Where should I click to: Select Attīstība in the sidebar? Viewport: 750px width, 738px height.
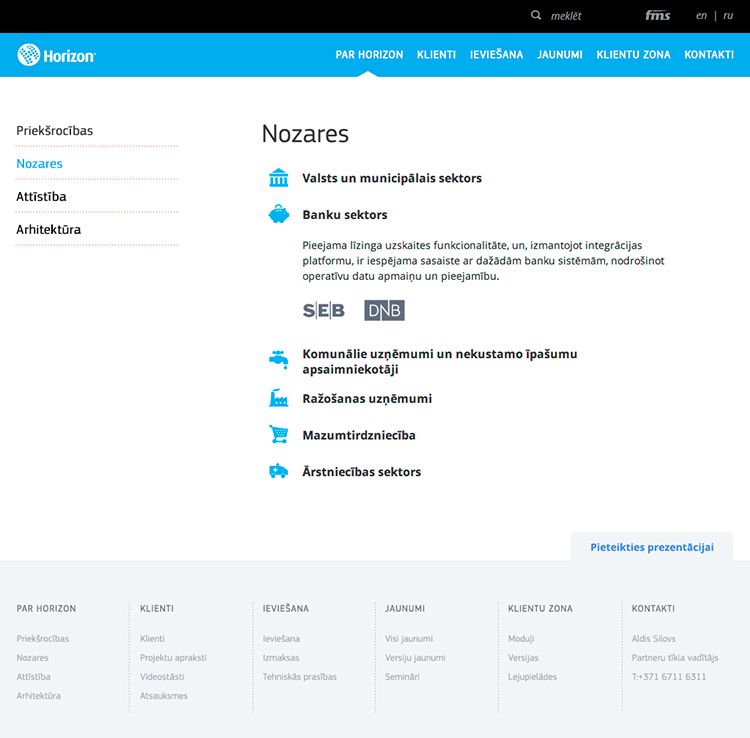pyautogui.click(x=41, y=197)
